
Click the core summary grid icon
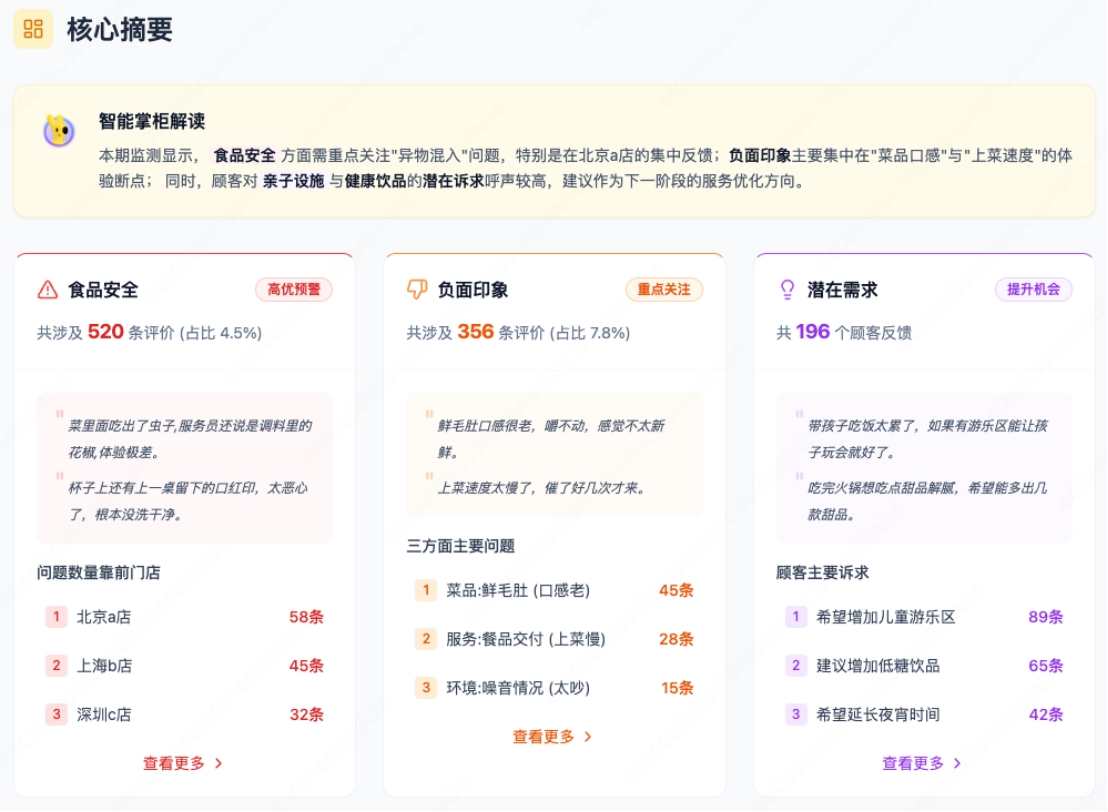pos(33,29)
